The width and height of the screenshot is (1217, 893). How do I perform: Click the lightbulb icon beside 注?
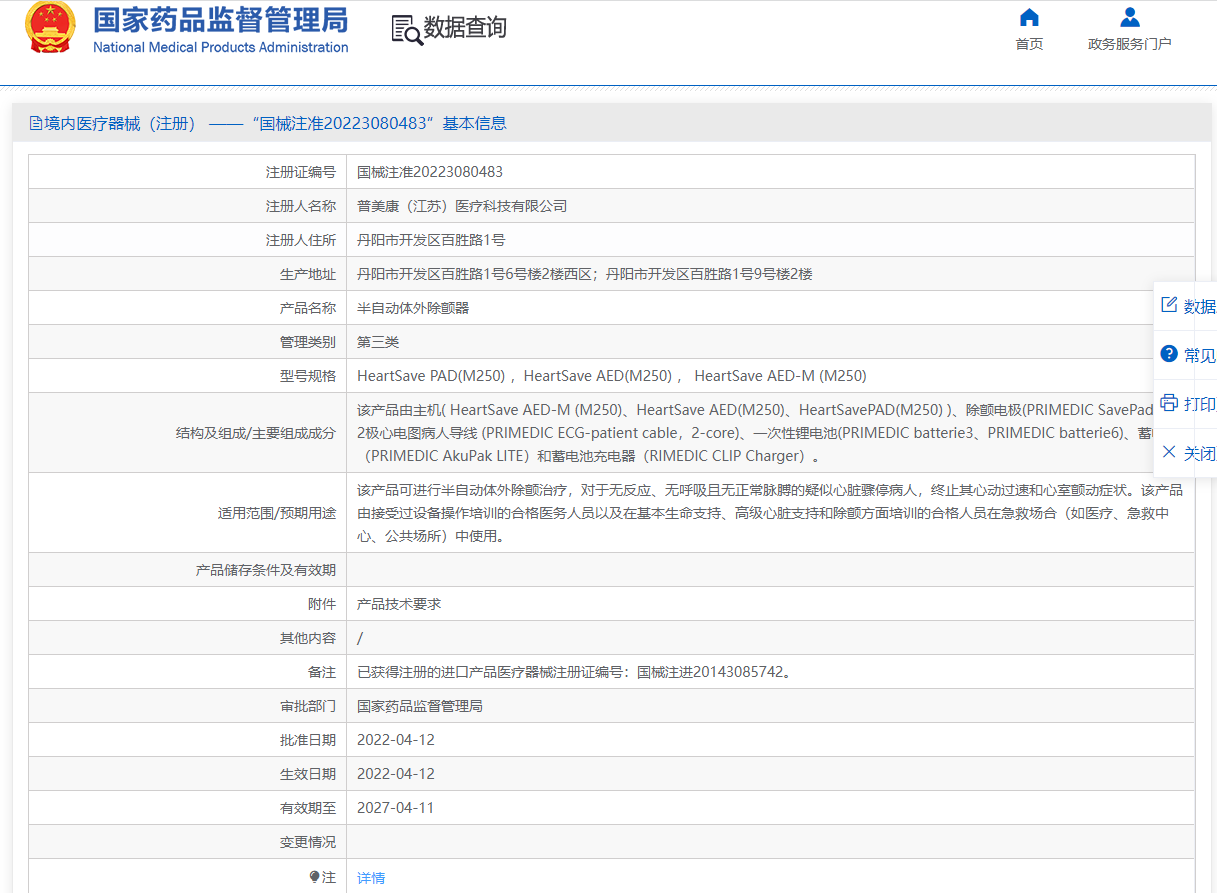click(315, 877)
